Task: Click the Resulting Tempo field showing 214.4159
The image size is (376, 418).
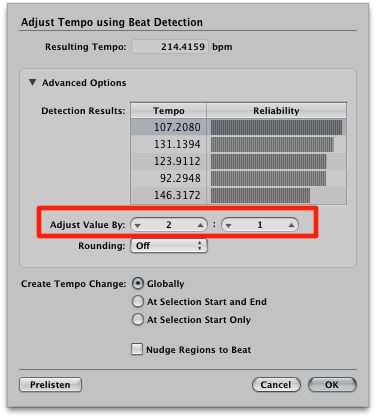Action: tap(170, 47)
